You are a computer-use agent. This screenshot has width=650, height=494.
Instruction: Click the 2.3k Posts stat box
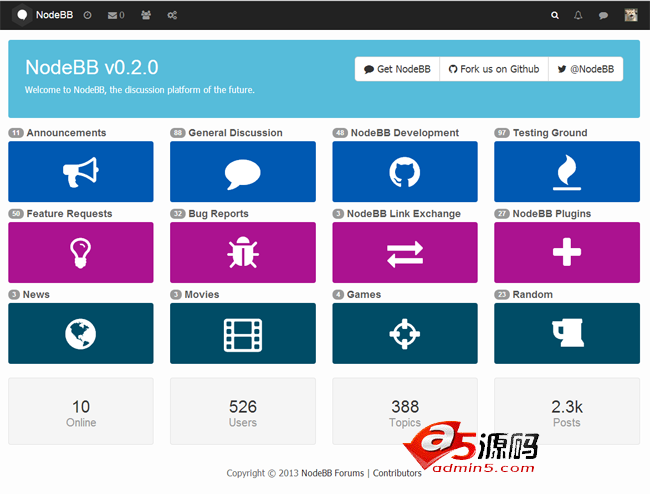[567, 411]
